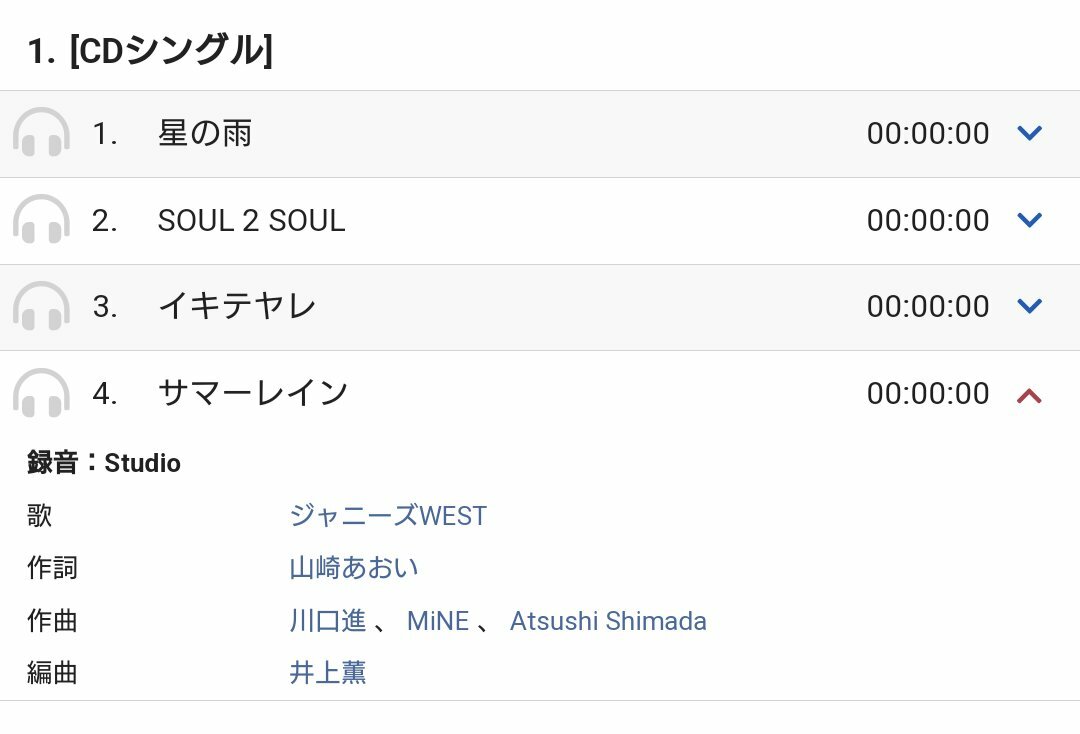Expand details for SOUL 2 SOUL
The image size is (1080, 734).
(x=1029, y=220)
